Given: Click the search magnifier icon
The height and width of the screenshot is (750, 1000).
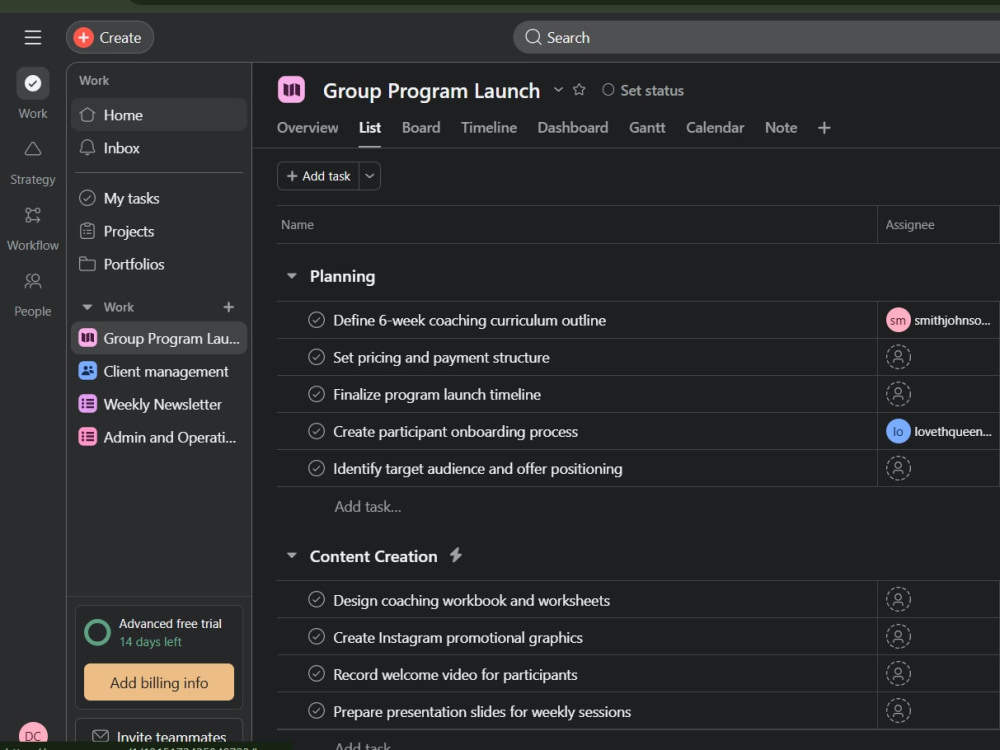Looking at the screenshot, I should click(x=533, y=37).
